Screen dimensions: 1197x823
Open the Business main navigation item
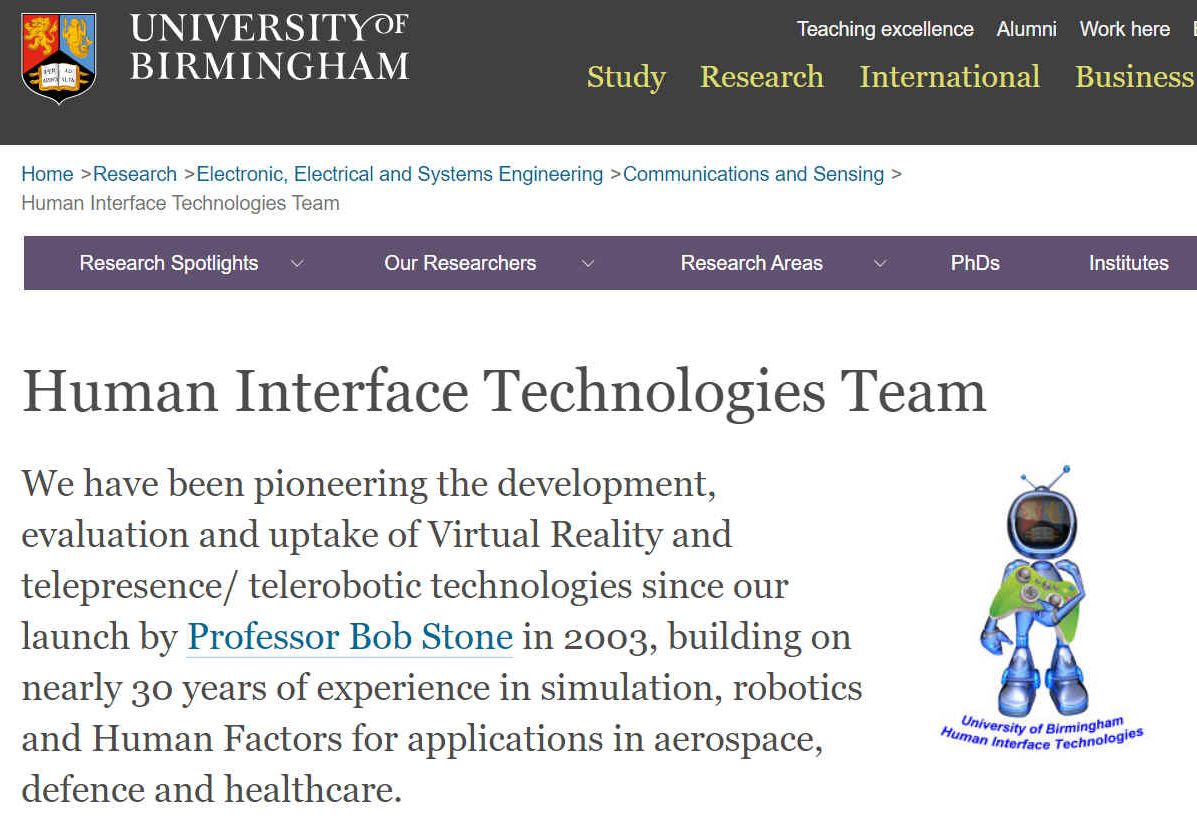point(1135,76)
